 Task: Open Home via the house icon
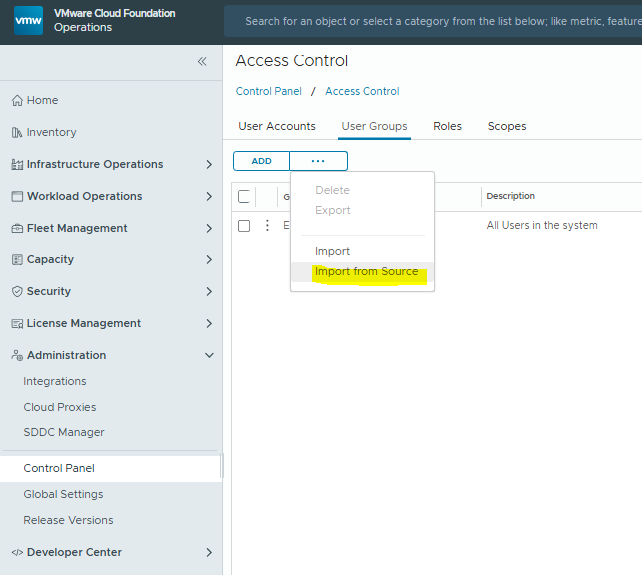(x=17, y=101)
